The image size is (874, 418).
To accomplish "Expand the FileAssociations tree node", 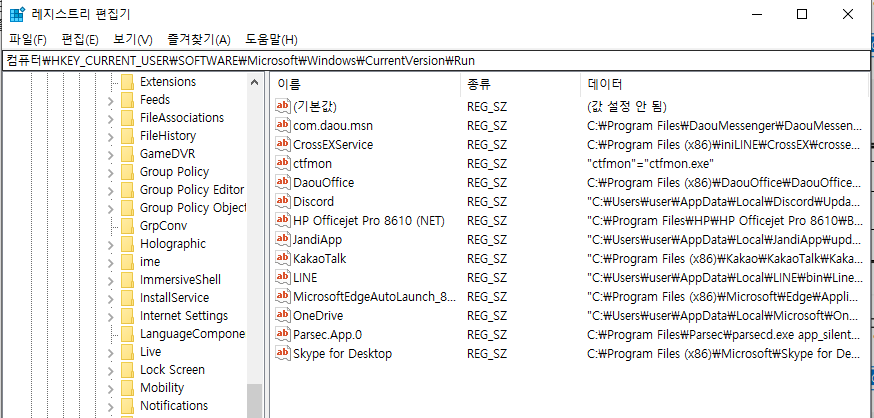I will (x=110, y=119).
